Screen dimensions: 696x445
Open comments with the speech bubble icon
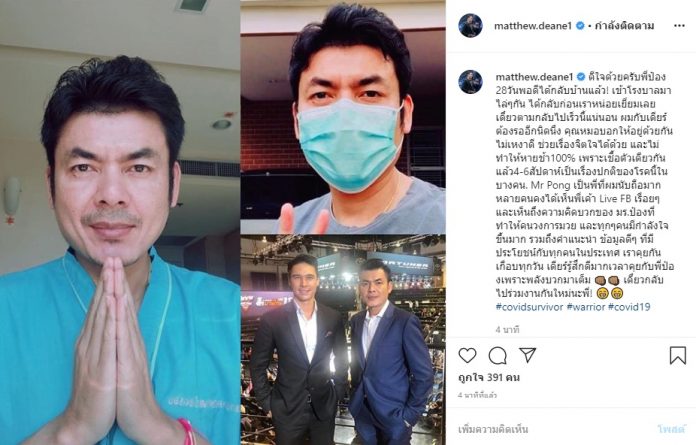tap(497, 355)
